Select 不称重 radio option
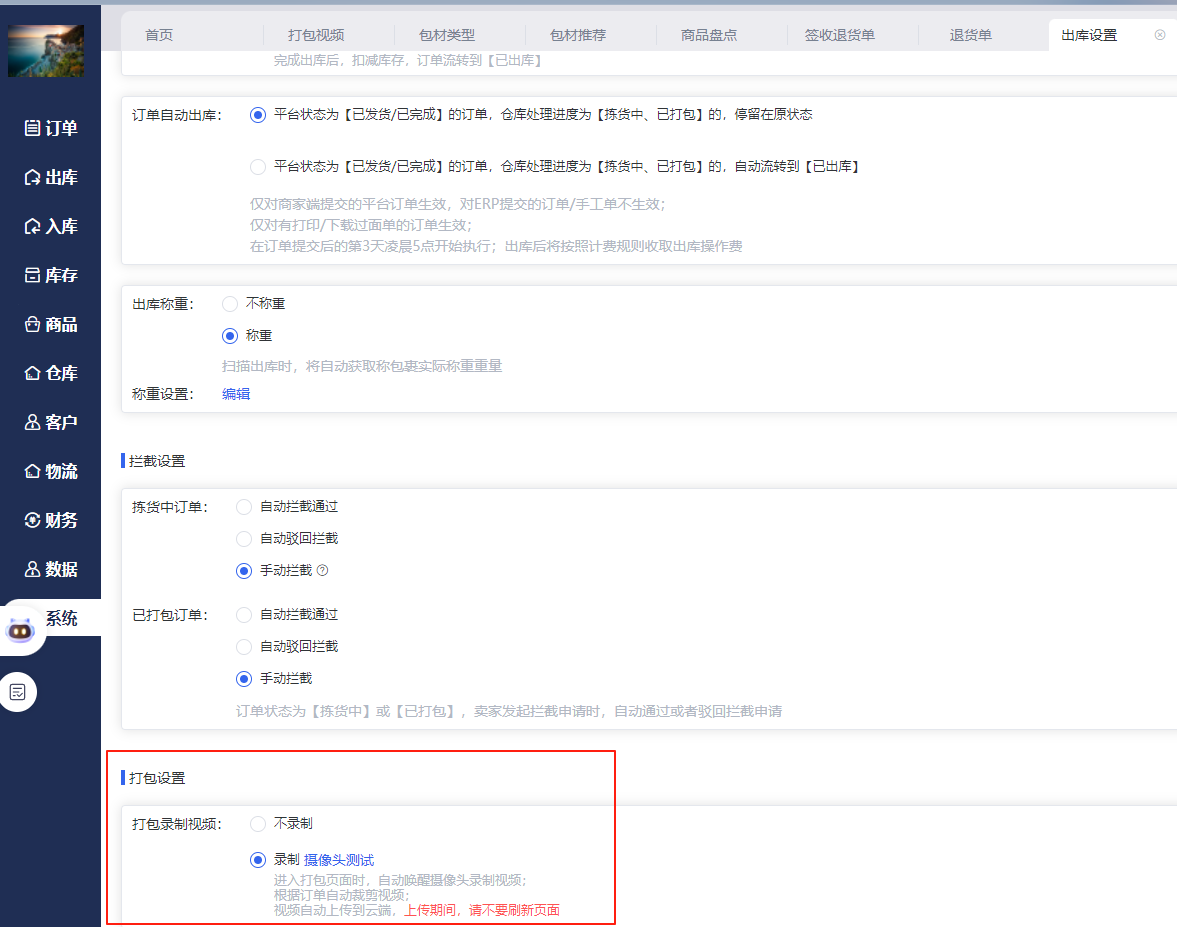This screenshot has width=1177, height=927. point(230,304)
